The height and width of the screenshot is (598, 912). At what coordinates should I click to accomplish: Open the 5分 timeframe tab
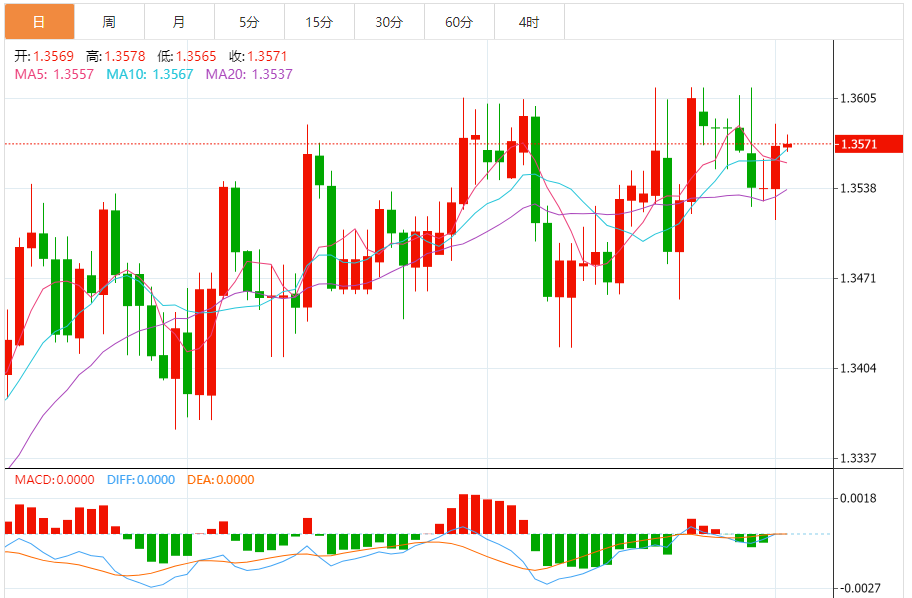249,22
